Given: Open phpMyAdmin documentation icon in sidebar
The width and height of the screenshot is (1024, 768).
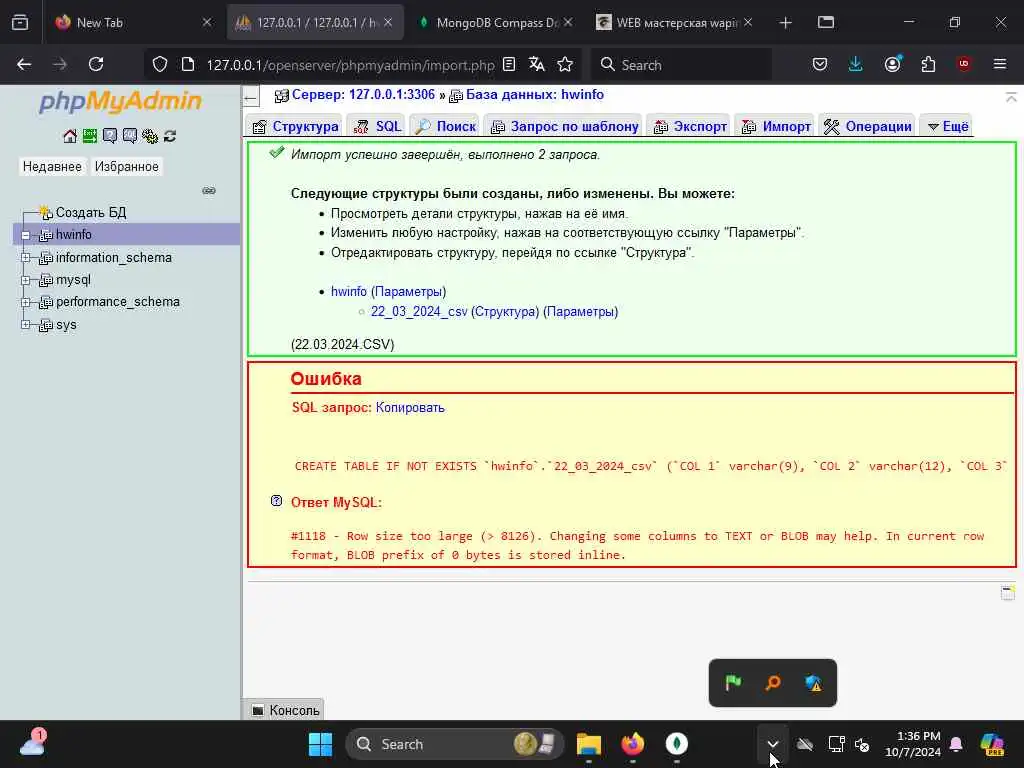Looking at the screenshot, I should point(110,136).
